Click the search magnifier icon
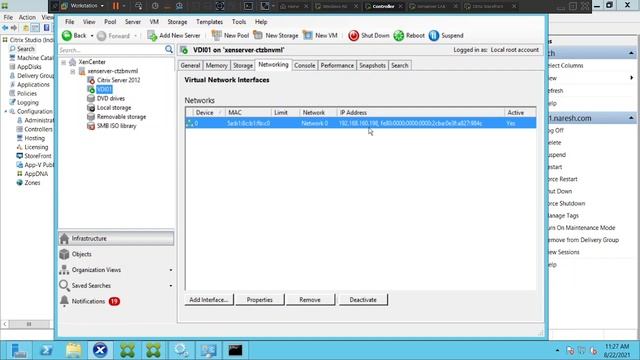The image size is (640, 360). coord(169,49)
